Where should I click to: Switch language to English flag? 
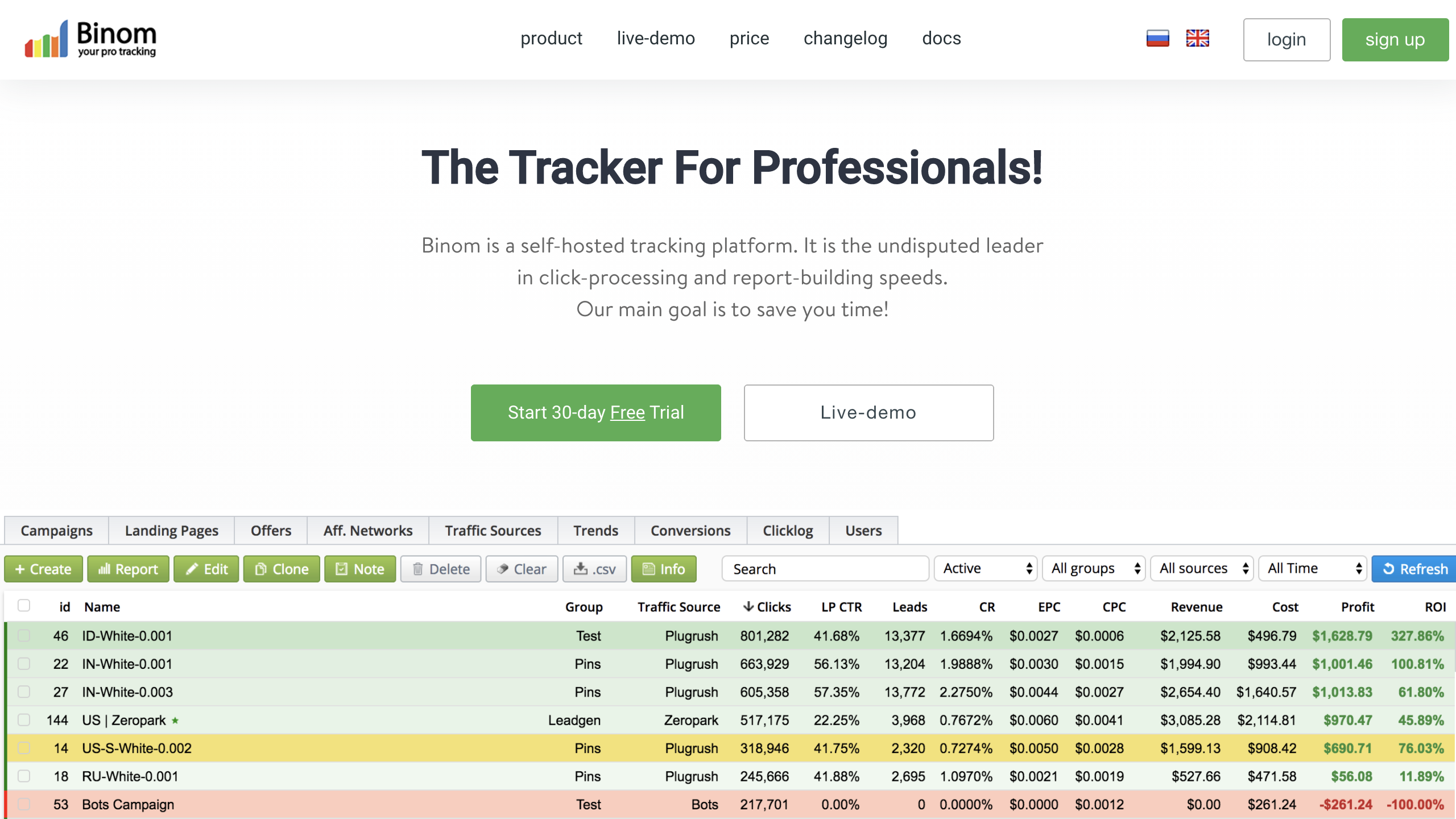click(1197, 38)
